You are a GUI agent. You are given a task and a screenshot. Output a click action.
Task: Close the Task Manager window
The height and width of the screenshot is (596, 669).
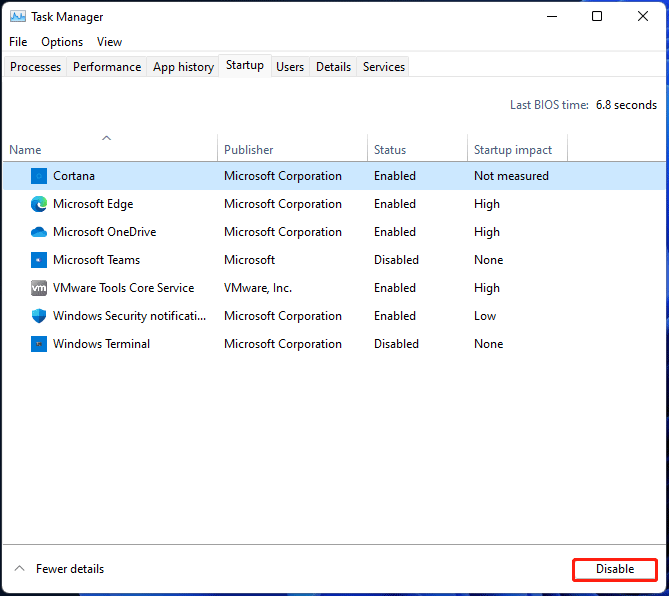[643, 17]
